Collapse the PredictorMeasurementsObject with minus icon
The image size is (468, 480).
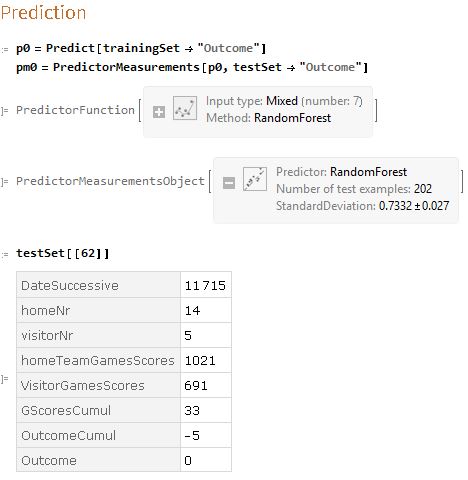tap(229, 183)
